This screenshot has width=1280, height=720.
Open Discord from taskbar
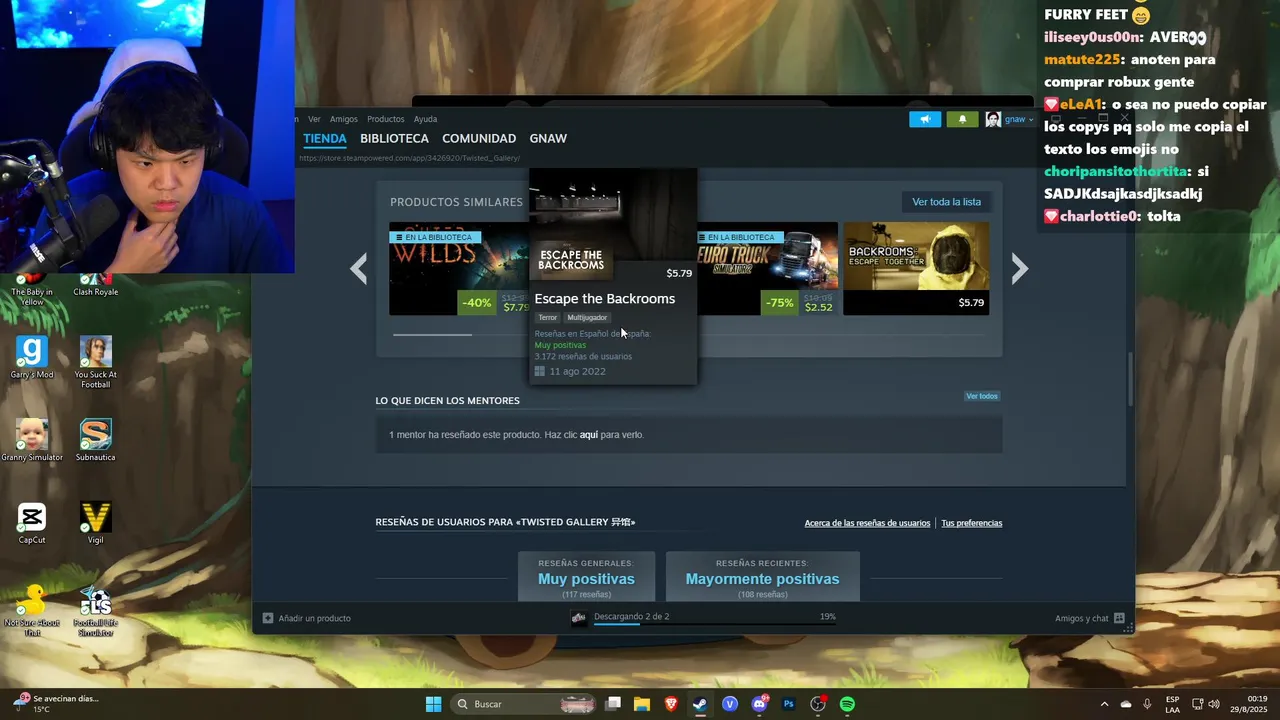(759, 704)
